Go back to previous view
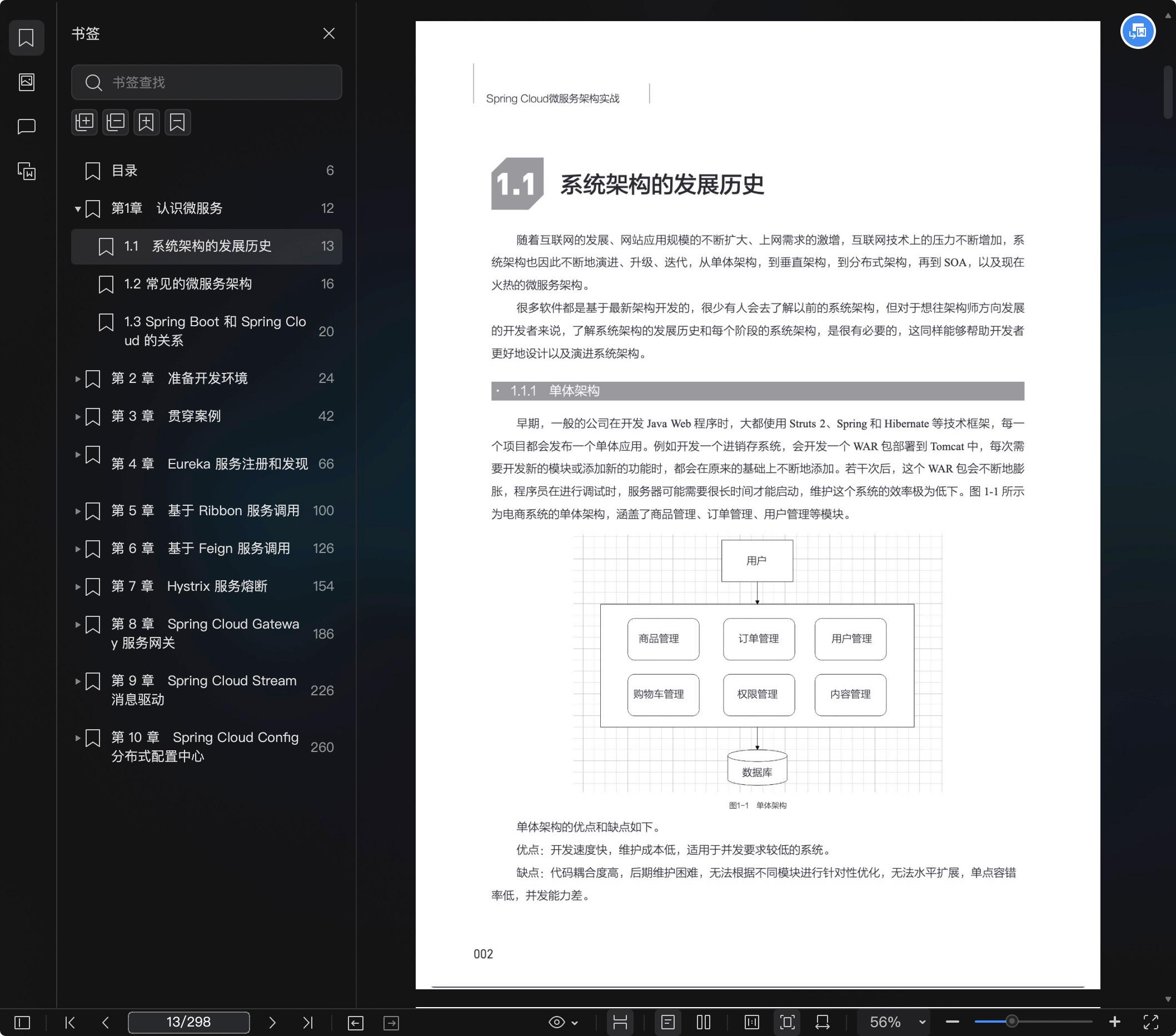This screenshot has width=1176, height=1036. click(x=356, y=1023)
